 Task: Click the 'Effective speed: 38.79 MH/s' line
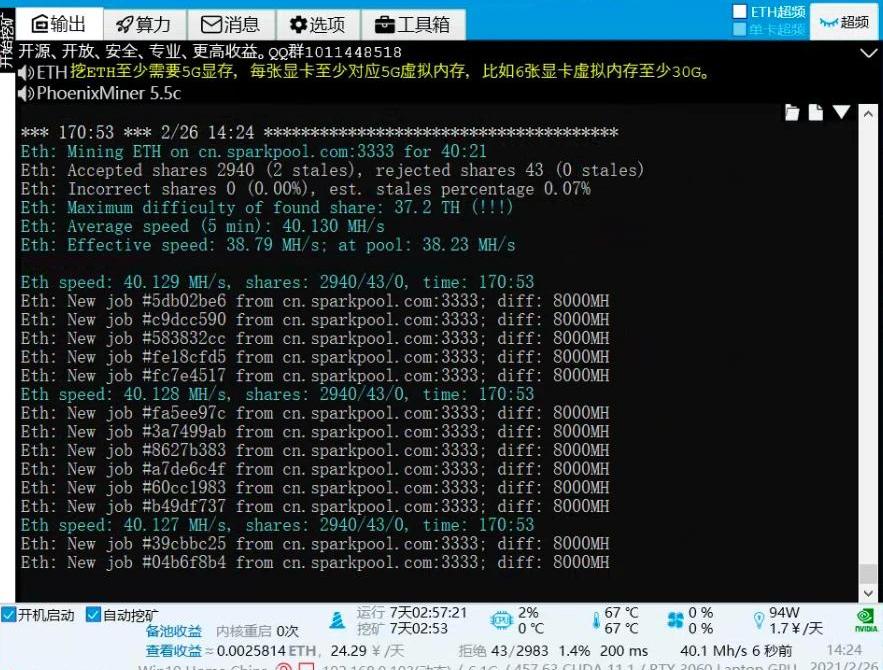(268, 245)
